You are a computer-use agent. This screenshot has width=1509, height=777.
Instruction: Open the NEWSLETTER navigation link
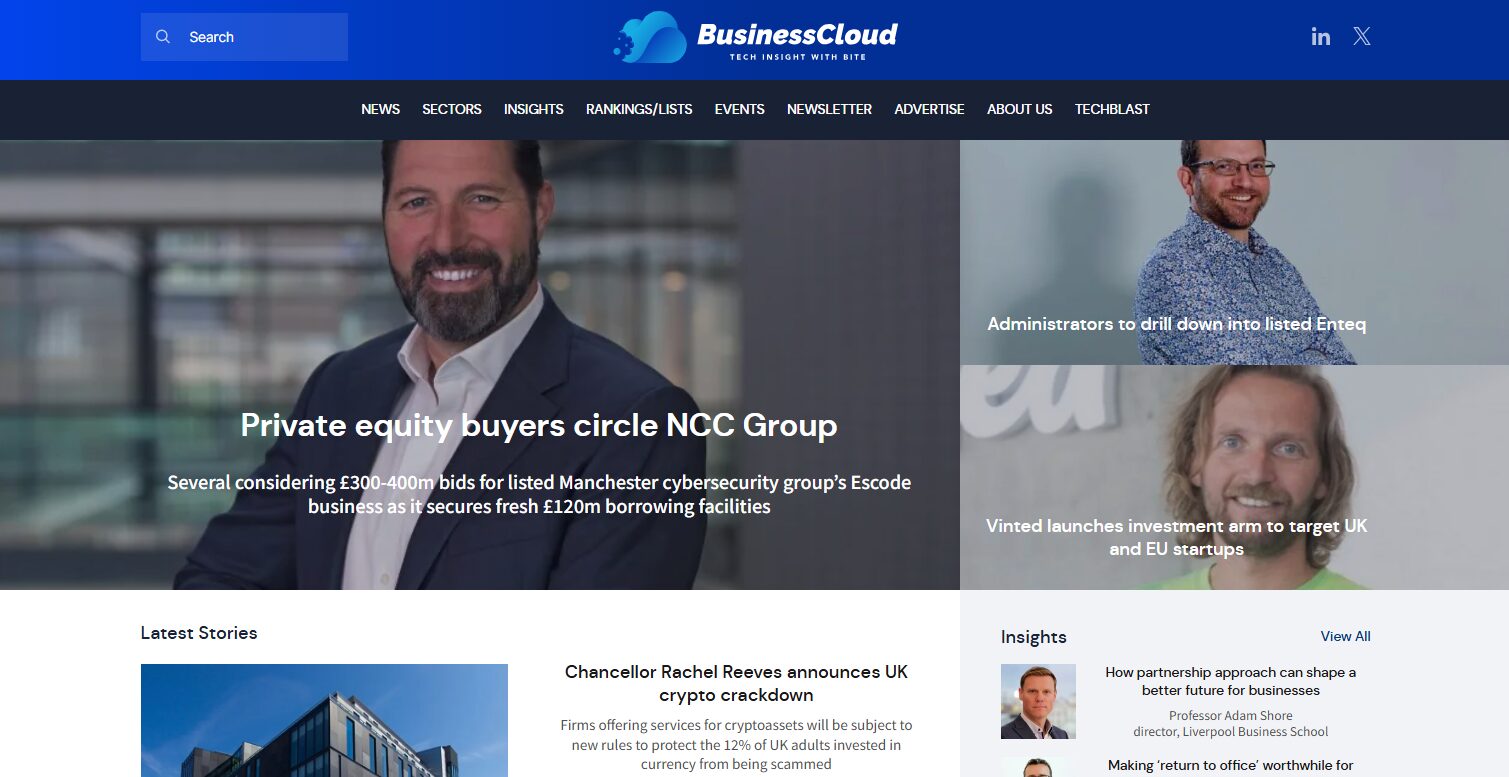pyautogui.click(x=830, y=109)
